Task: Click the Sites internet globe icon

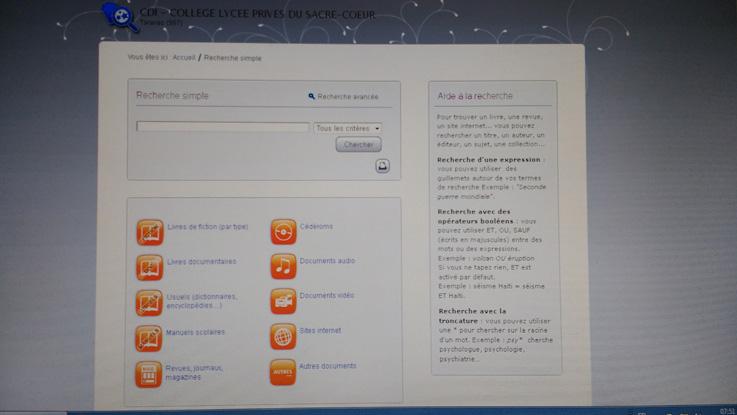Action: 283,337
